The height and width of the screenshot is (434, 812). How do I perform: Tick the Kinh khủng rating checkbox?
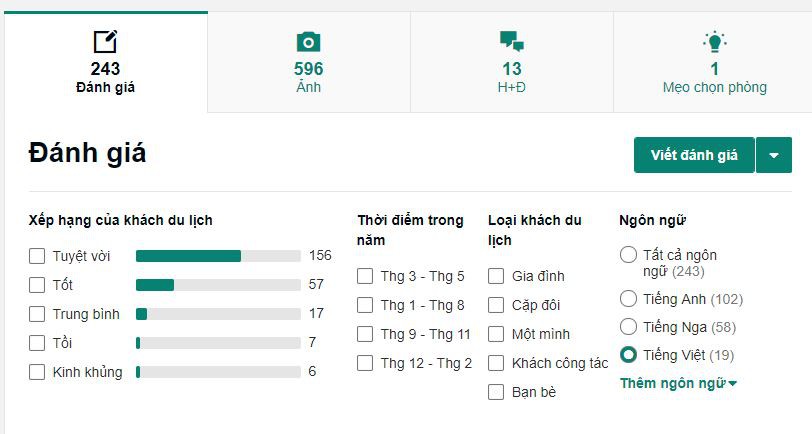[37, 372]
